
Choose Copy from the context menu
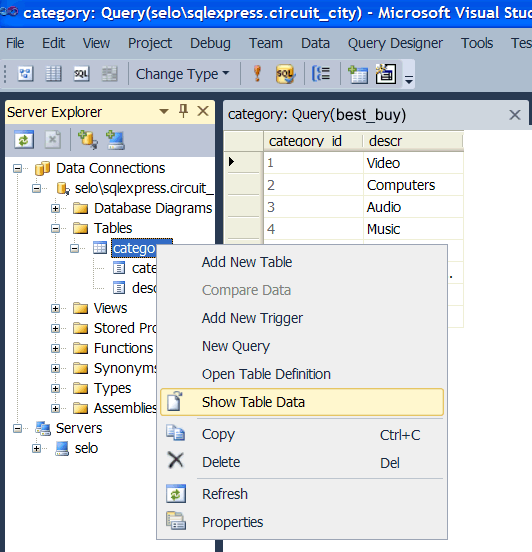pyautogui.click(x=302, y=434)
